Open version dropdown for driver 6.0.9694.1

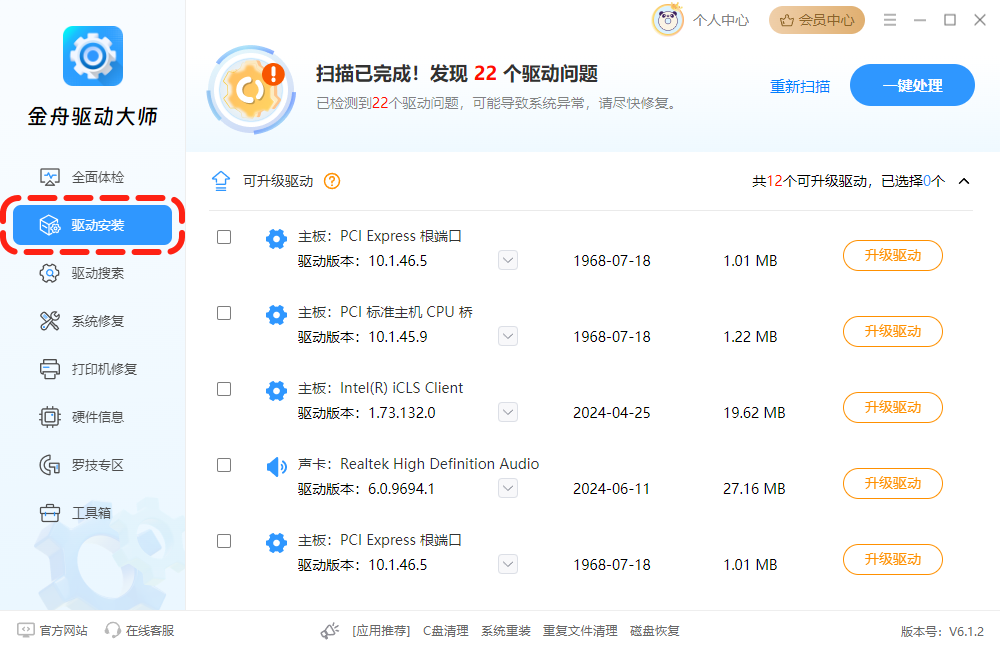(508, 489)
